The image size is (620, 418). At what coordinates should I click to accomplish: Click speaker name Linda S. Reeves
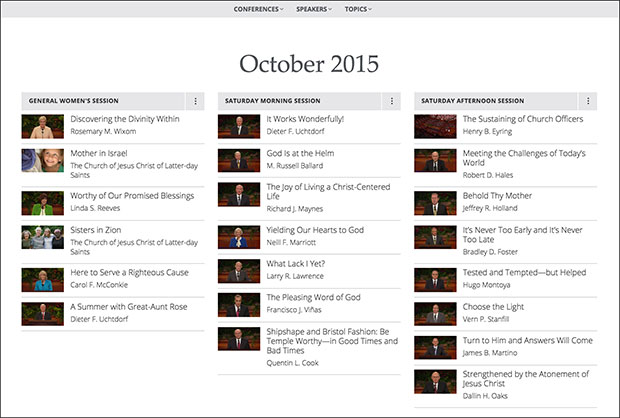tap(95, 208)
